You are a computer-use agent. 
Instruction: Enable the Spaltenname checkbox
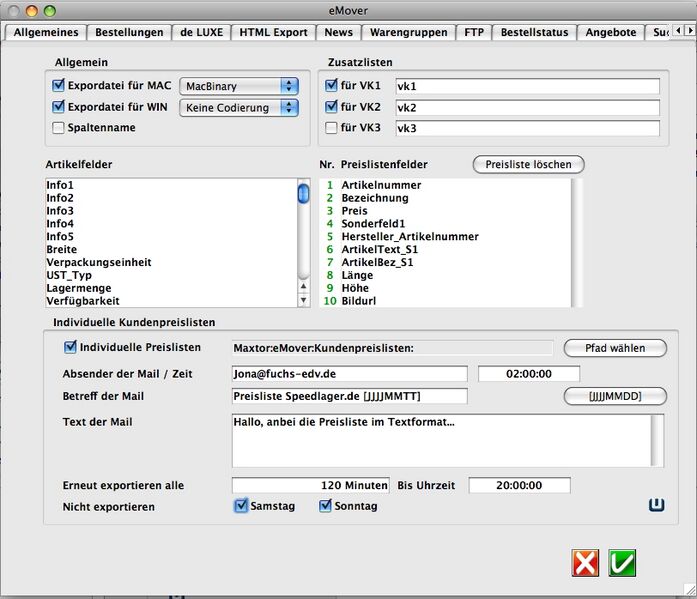coord(58,128)
